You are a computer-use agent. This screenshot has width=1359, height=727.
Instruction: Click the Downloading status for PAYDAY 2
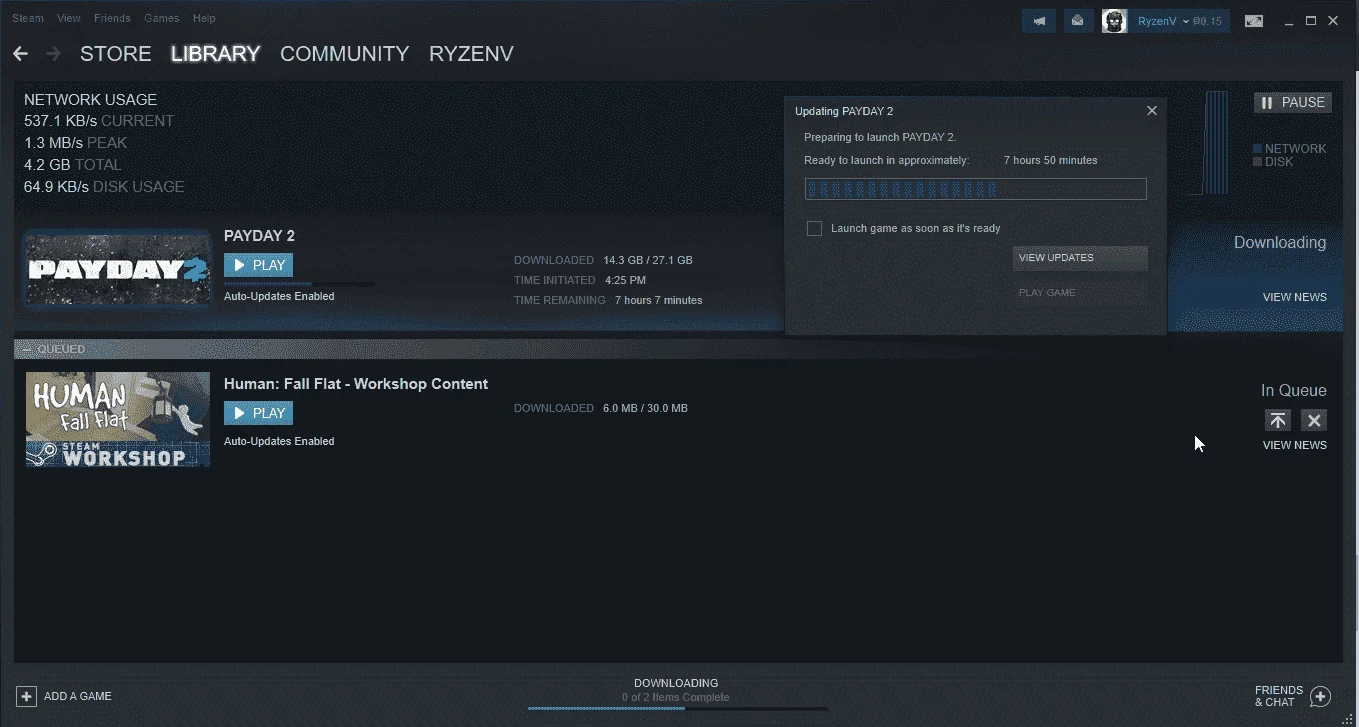tap(1280, 242)
